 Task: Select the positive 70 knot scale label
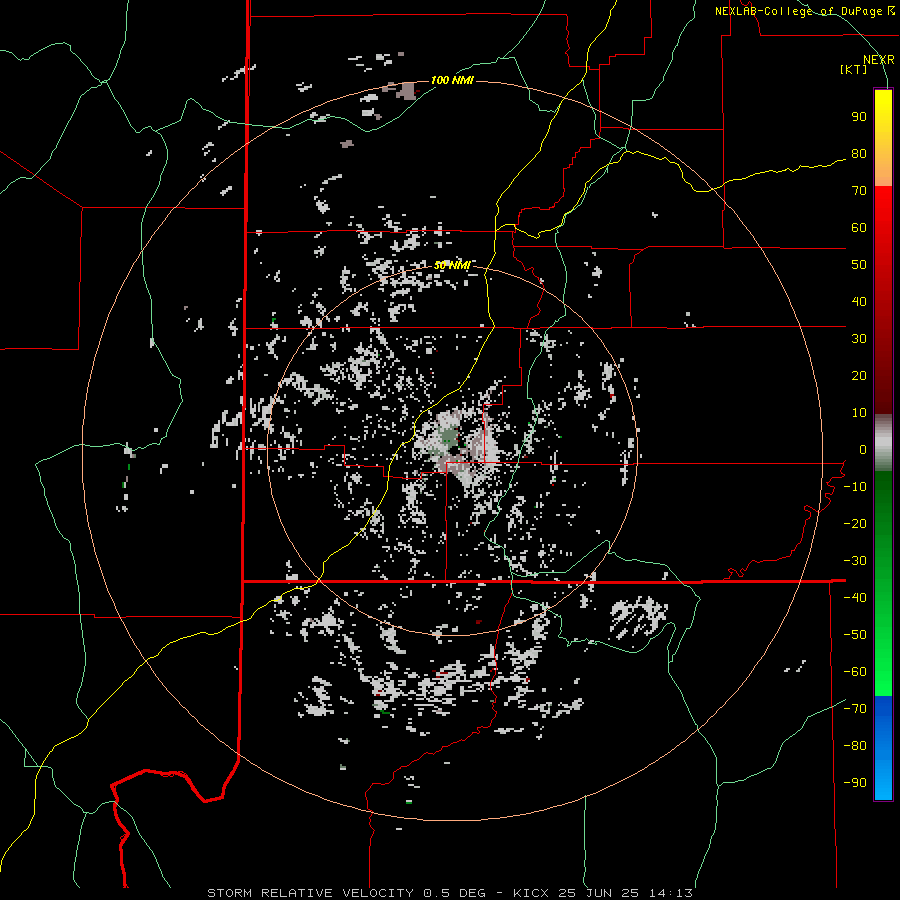click(x=859, y=191)
